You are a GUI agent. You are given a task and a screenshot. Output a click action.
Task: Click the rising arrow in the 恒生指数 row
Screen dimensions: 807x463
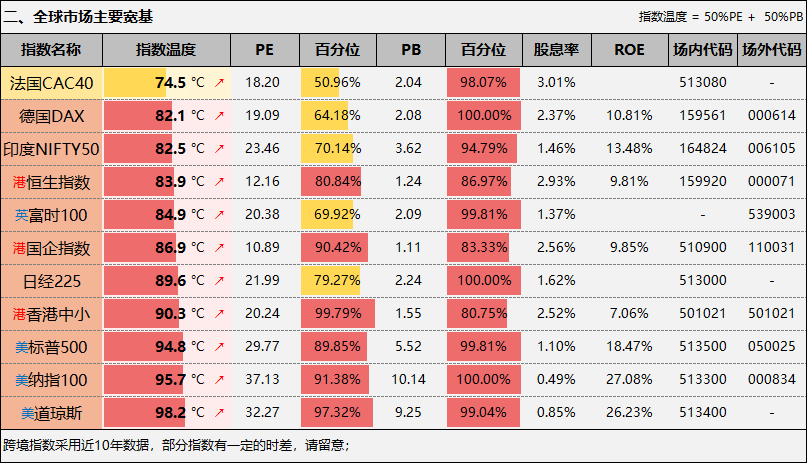click(x=219, y=182)
